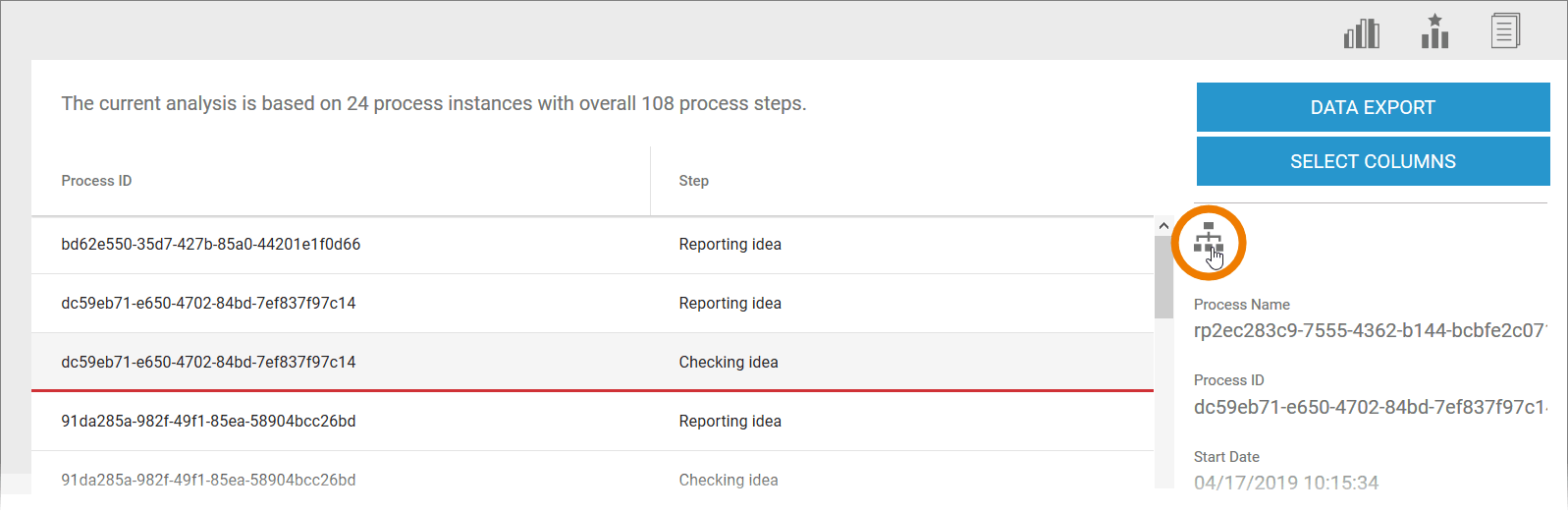The image size is (1568, 514).
Task: Switch to the document list view icon
Action: pos(1505,31)
